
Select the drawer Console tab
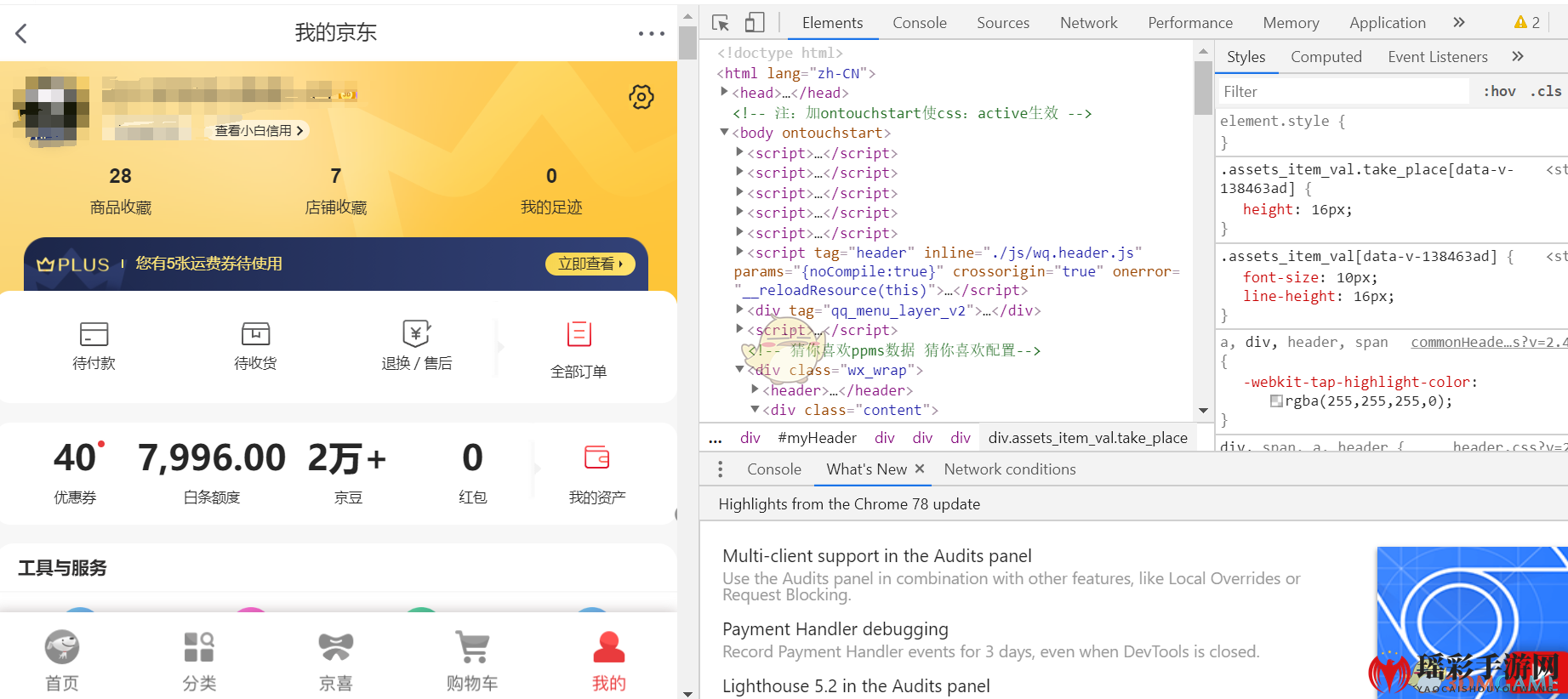point(774,469)
